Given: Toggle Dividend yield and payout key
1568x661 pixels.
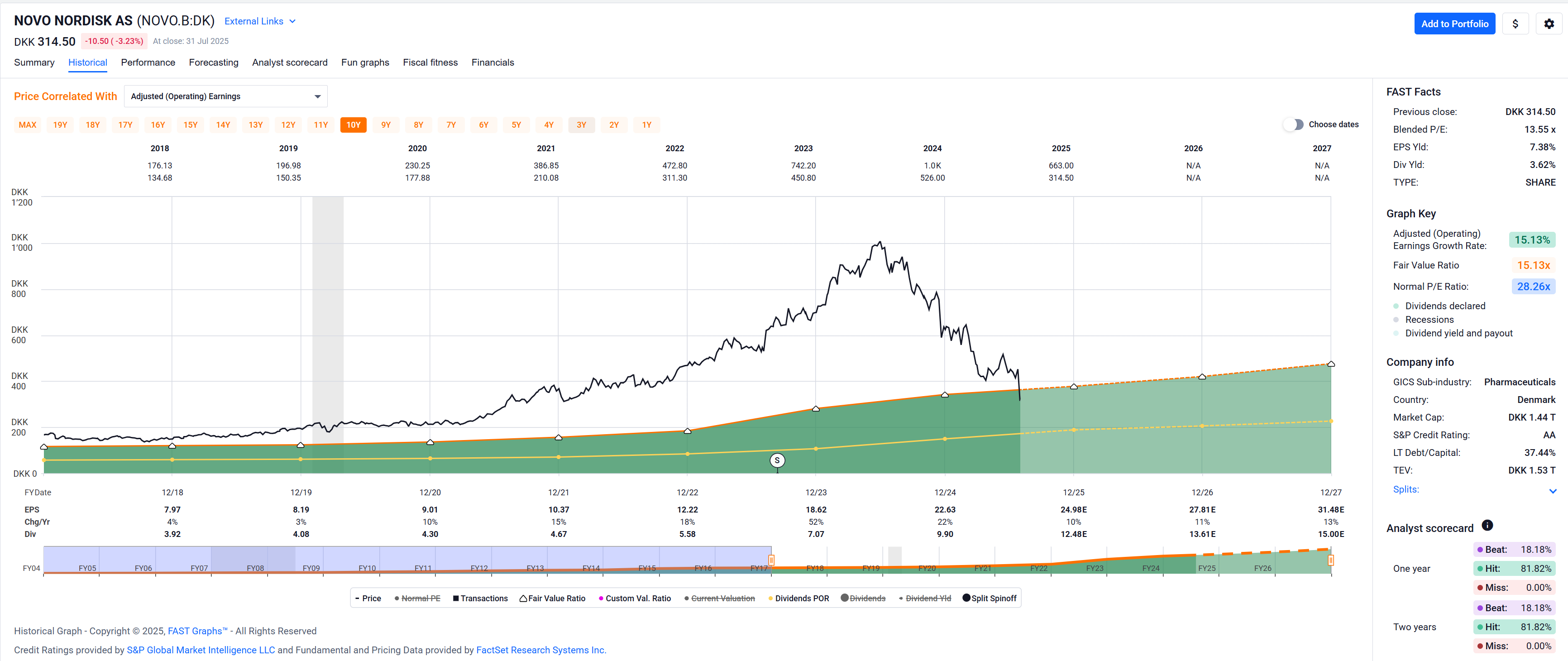Looking at the screenshot, I should coord(1453,333).
